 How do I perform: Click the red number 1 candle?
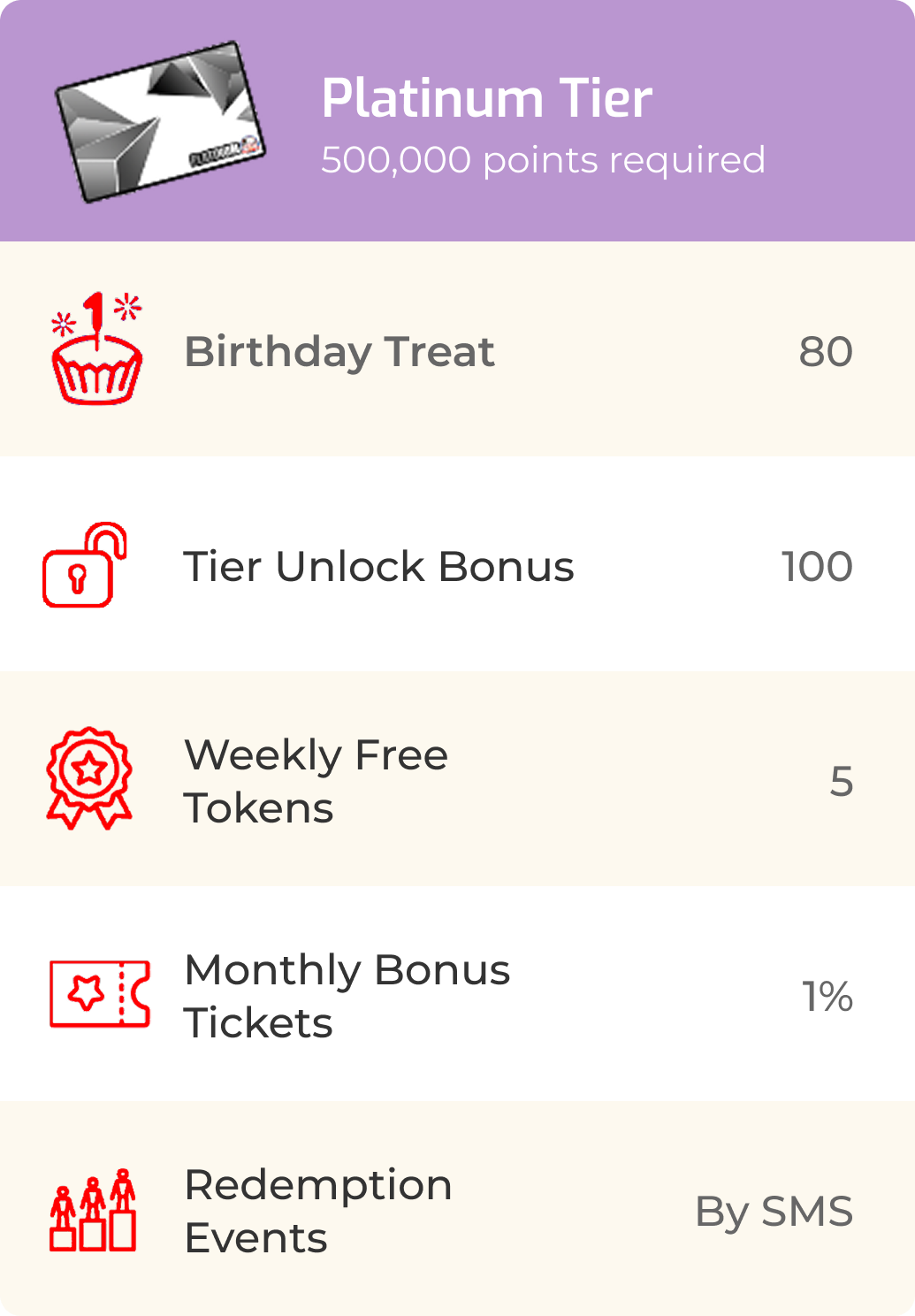[95, 314]
